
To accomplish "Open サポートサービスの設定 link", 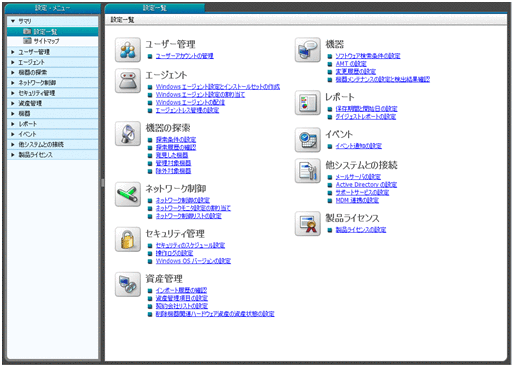I will (x=362, y=193).
